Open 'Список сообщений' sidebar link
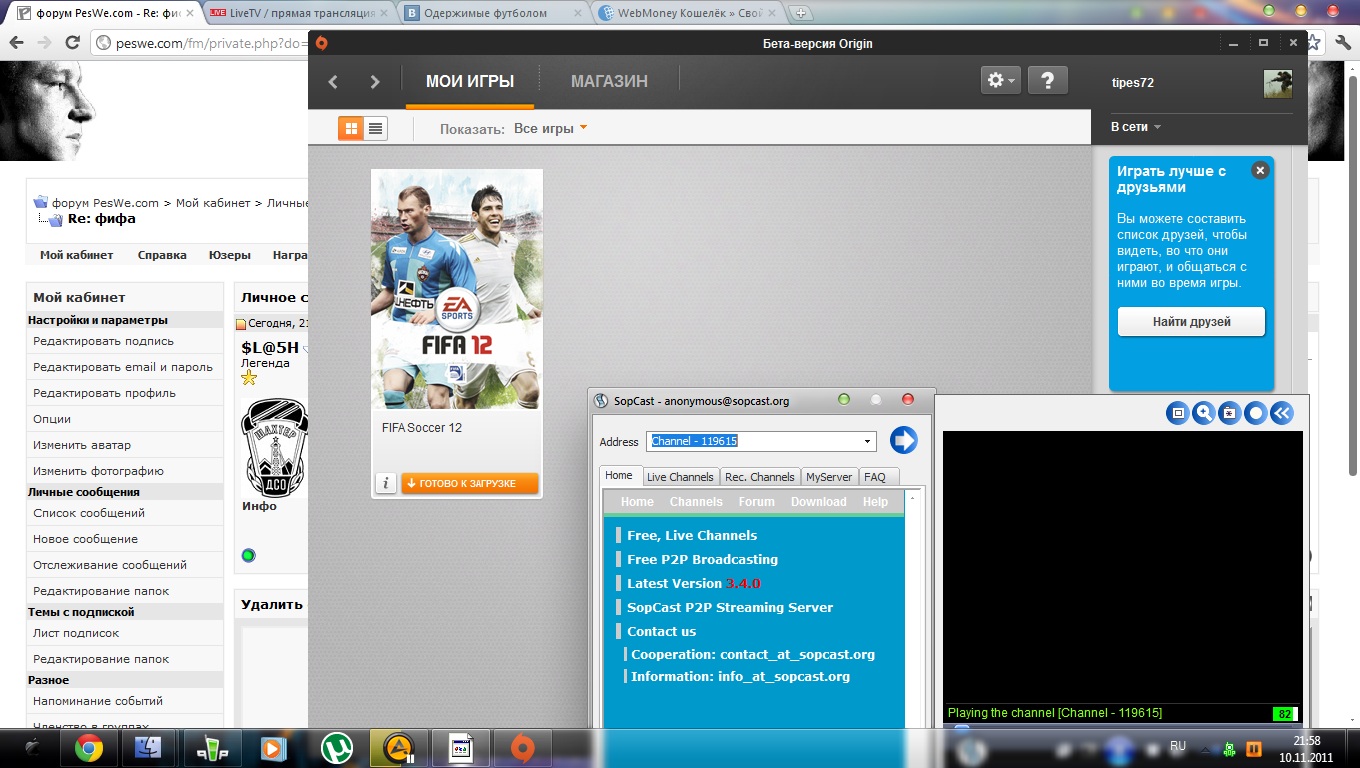 pyautogui.click(x=89, y=513)
